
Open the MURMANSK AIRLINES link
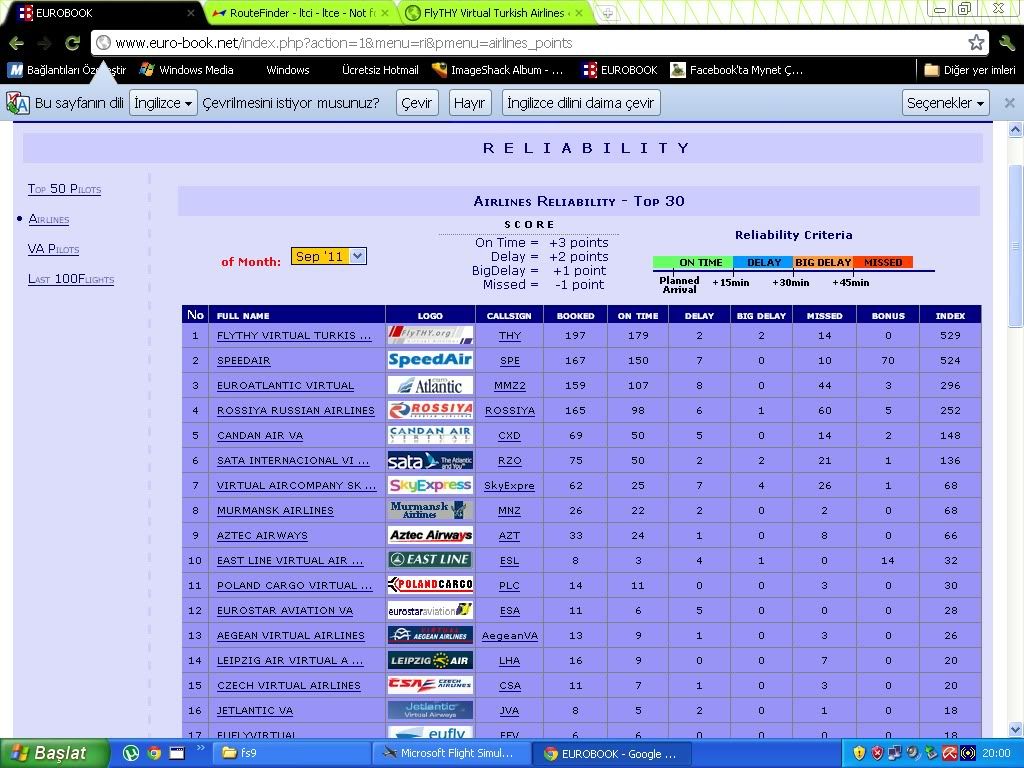point(275,511)
